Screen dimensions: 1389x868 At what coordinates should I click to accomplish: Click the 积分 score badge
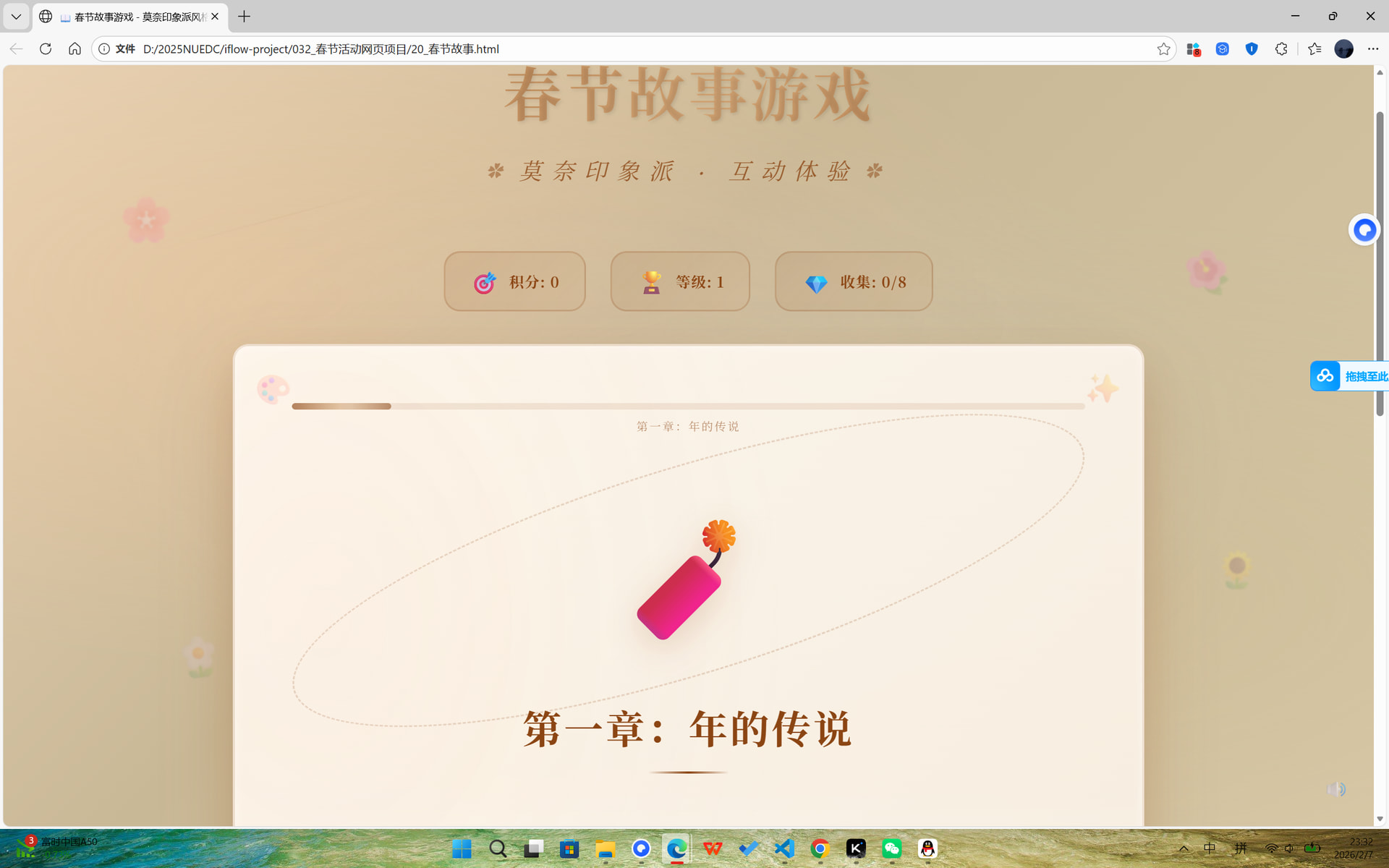[x=514, y=281]
